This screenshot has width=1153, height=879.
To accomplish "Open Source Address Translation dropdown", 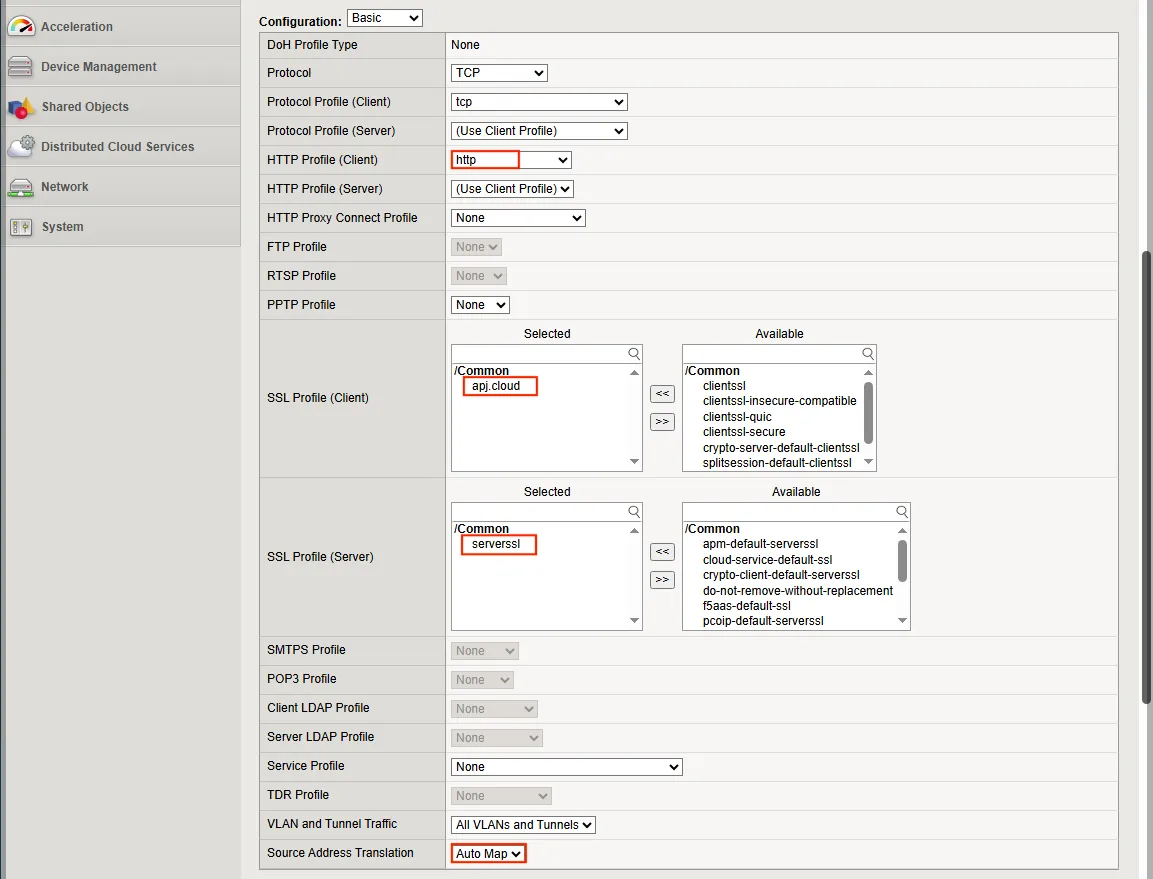I will click(488, 853).
